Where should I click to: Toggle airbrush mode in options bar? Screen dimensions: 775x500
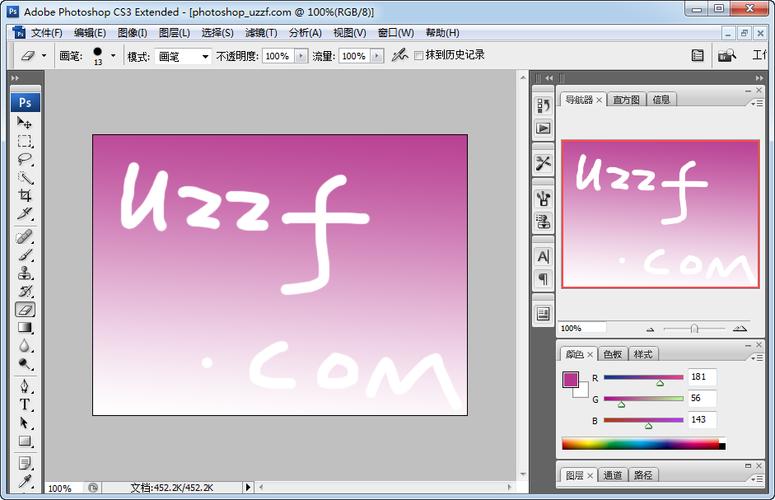point(400,56)
